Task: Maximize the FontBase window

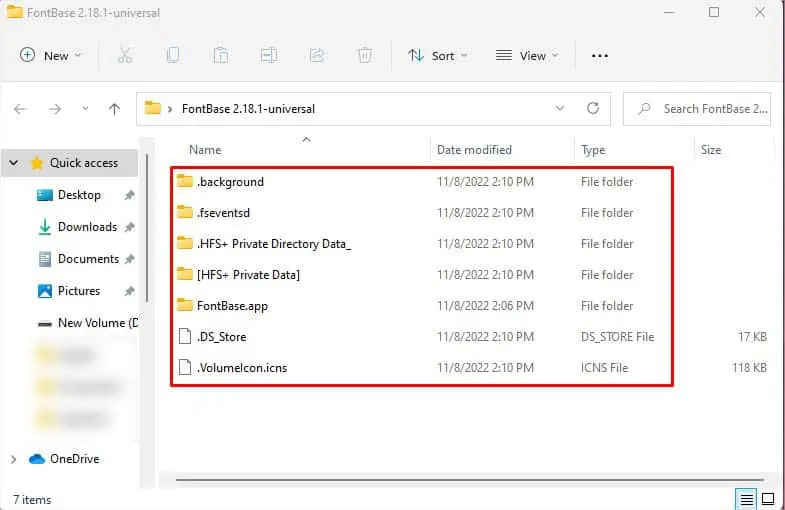Action: (714, 12)
